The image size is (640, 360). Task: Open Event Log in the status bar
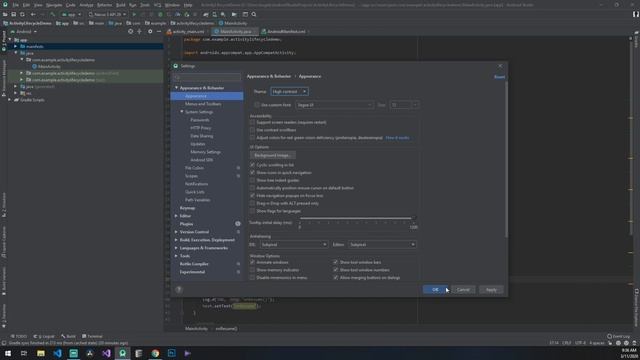pos(618,336)
